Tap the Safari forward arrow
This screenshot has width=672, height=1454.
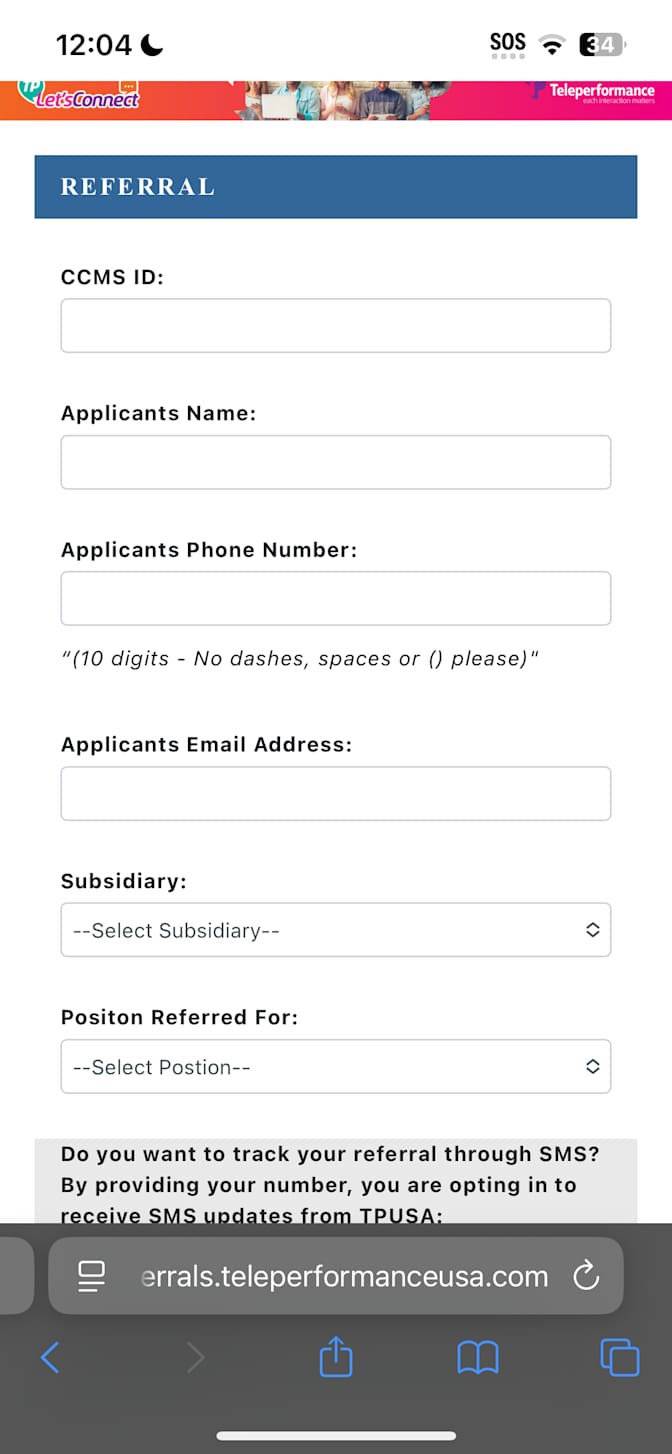click(195, 1357)
